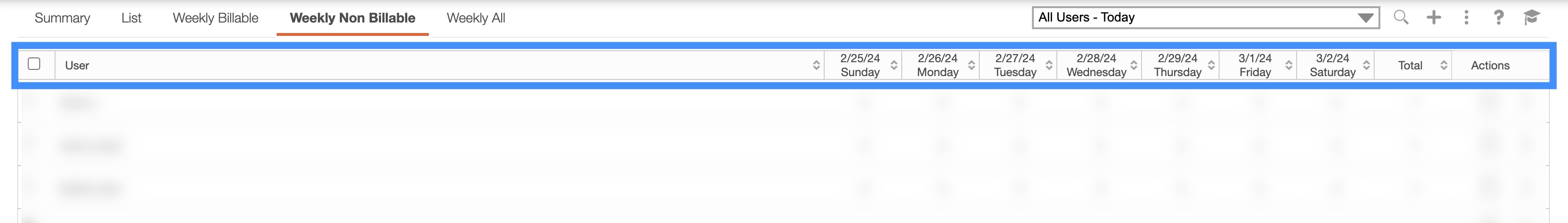1568x223 pixels.
Task: Sort by the Total column arrows
Action: [x=1444, y=65]
